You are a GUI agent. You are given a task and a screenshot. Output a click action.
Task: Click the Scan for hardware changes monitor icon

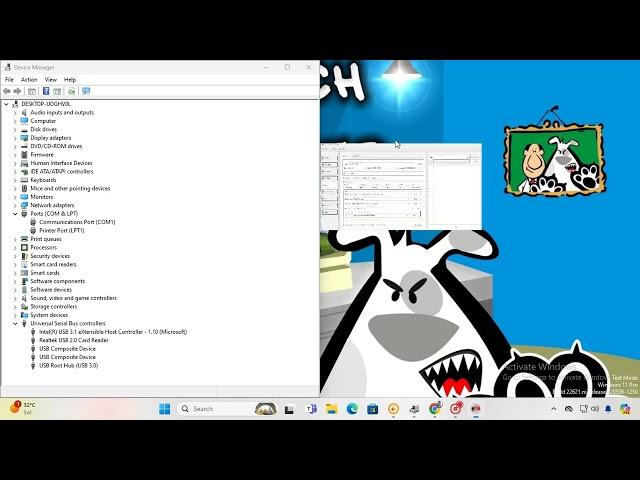coord(86,91)
